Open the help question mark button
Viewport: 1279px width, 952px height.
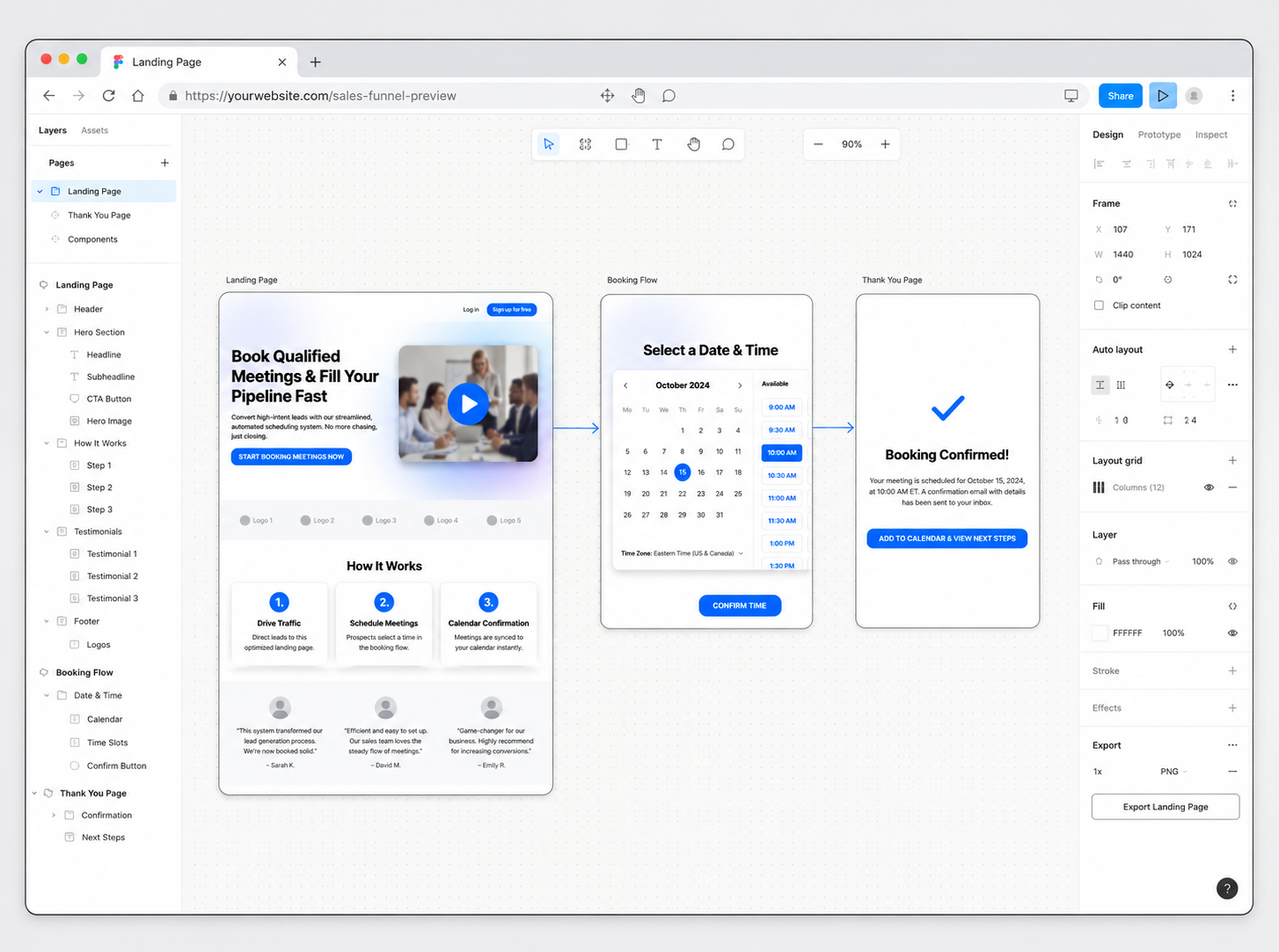(x=1227, y=889)
